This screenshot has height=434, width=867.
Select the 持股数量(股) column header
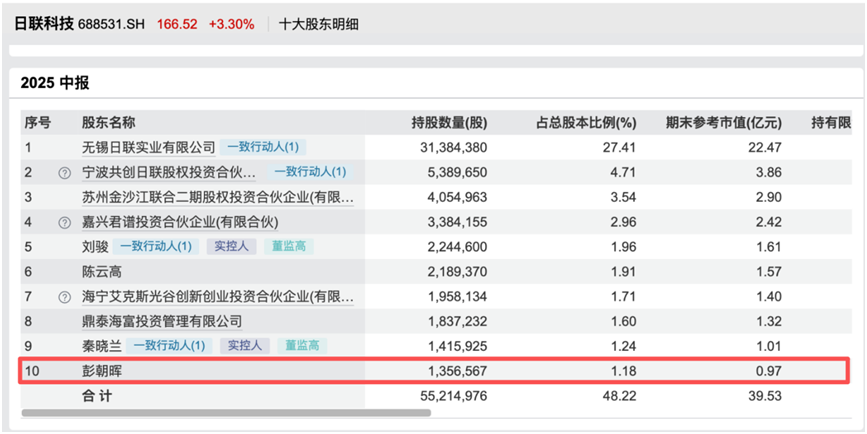(449, 123)
